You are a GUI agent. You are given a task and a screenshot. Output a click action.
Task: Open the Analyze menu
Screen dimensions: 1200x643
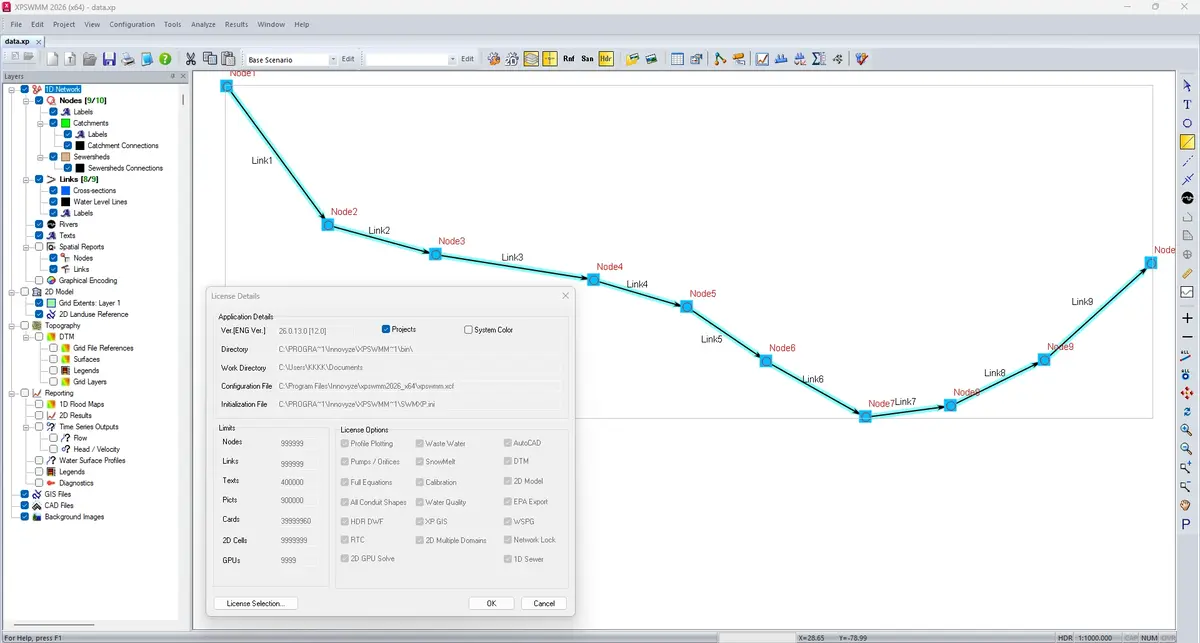click(203, 24)
